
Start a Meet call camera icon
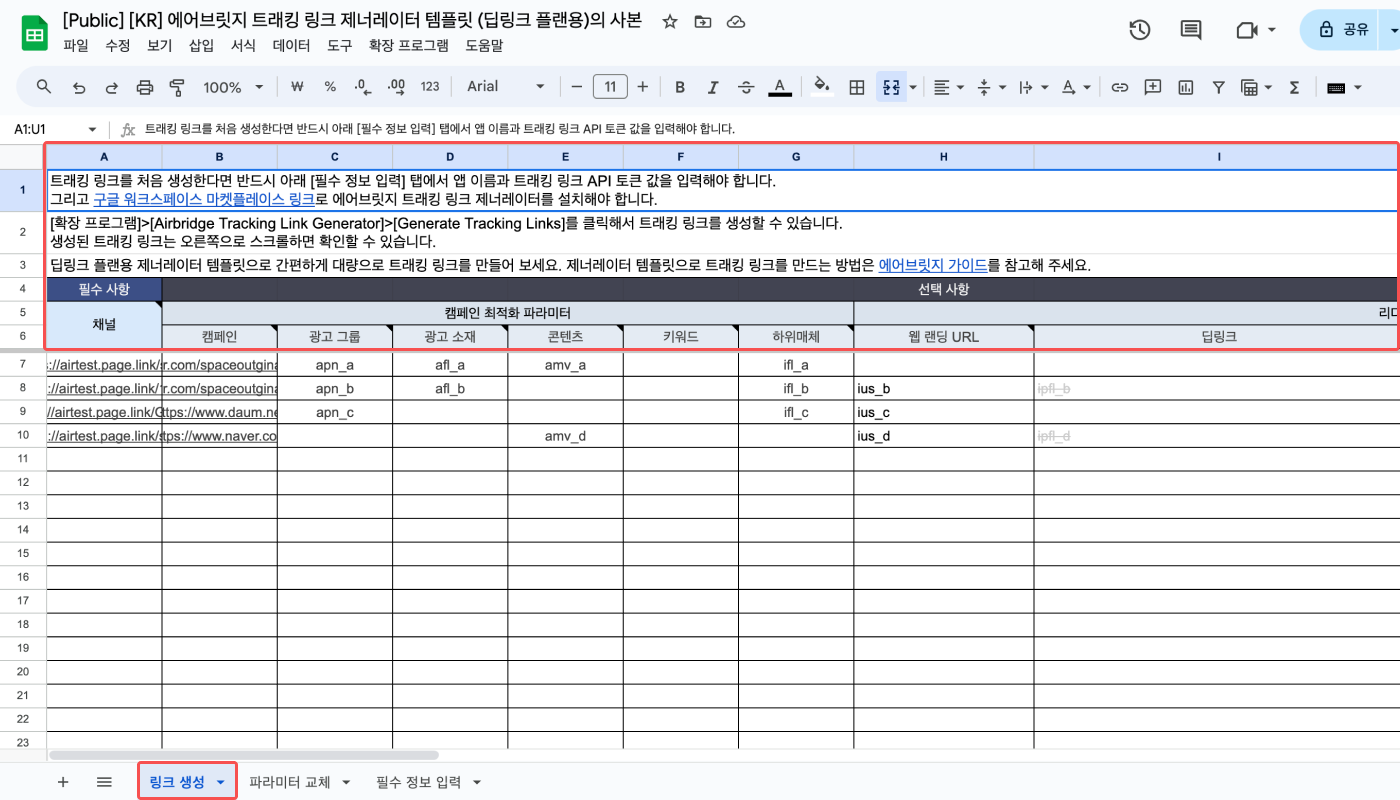[1246, 30]
